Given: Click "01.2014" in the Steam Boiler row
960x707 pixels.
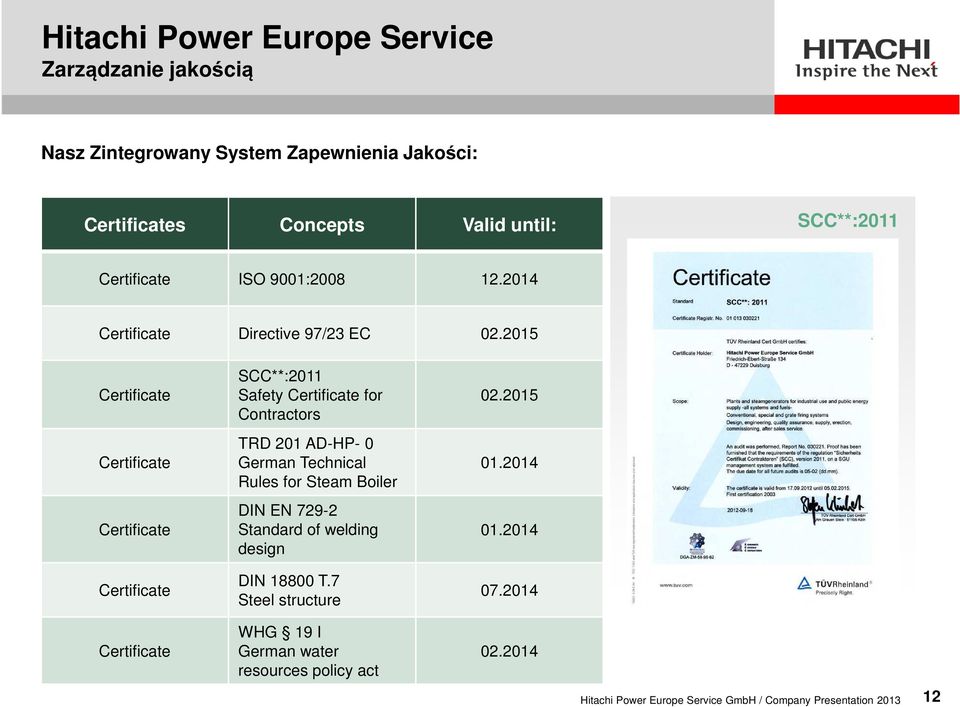Looking at the screenshot, I should pos(509,462).
